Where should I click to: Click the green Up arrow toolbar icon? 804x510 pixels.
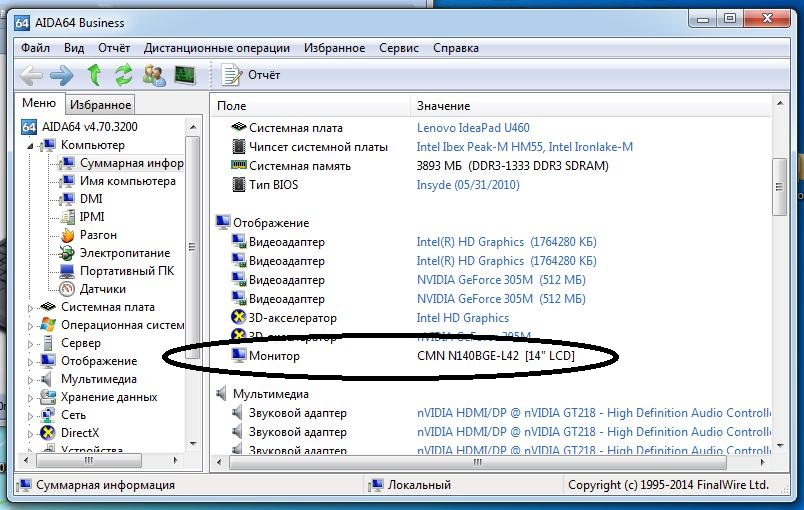[x=94, y=75]
